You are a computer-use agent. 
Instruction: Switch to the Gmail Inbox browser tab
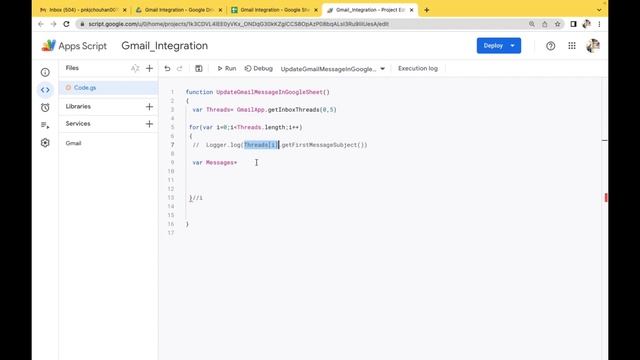[x=82, y=10]
